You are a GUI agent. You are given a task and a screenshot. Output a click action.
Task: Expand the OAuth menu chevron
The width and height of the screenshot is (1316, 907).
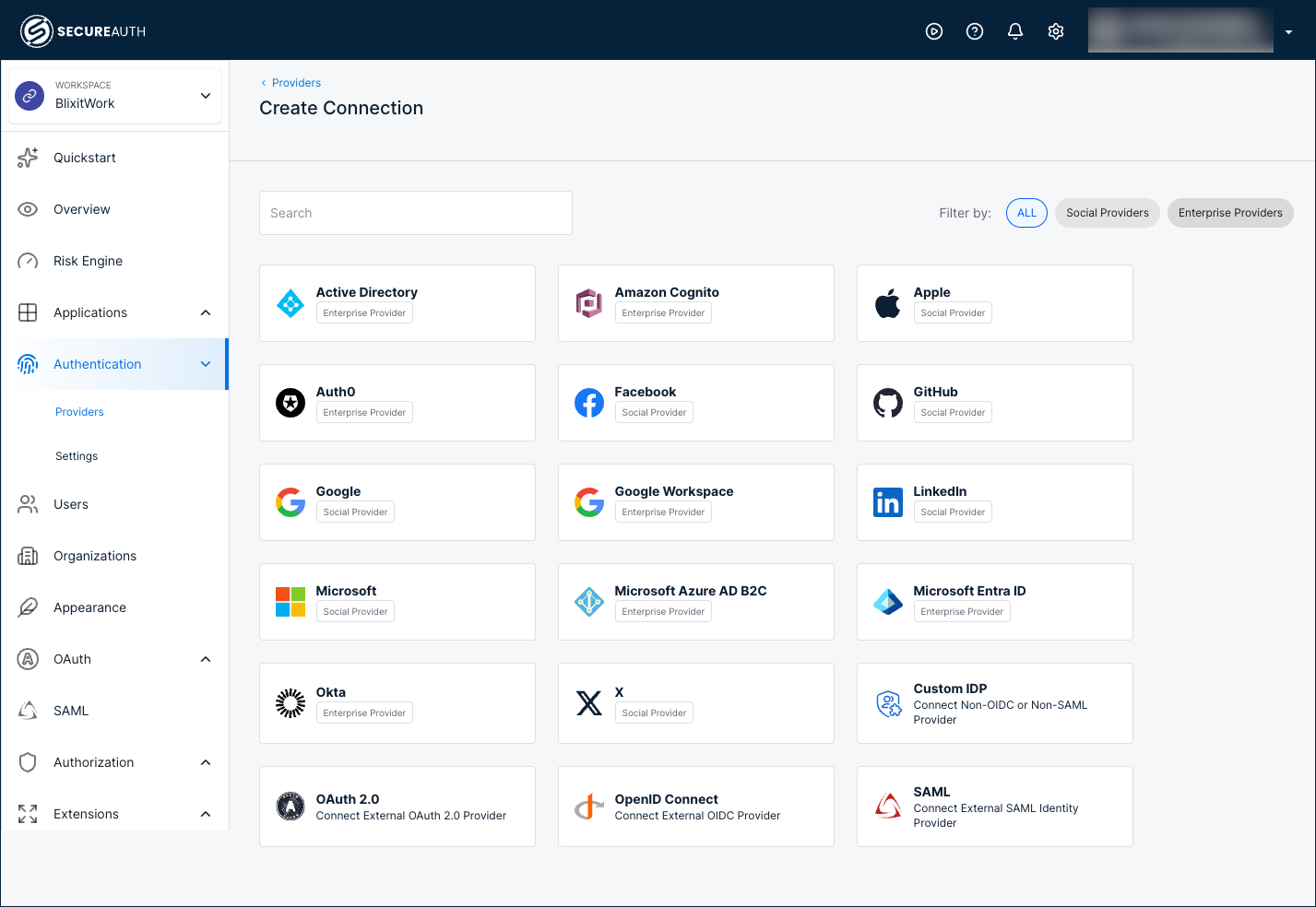point(206,659)
